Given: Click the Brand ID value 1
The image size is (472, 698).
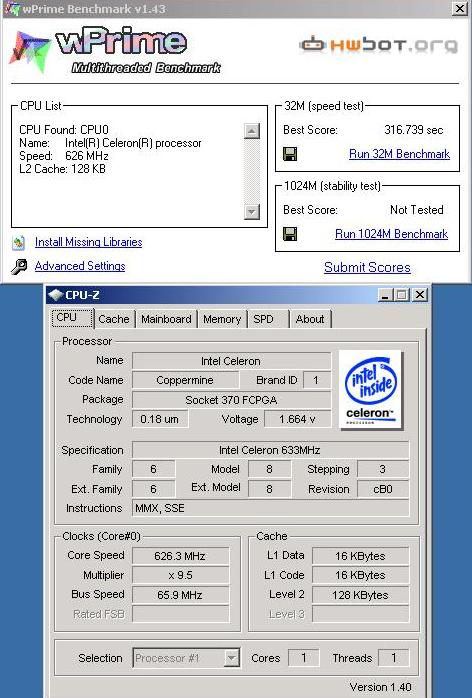Looking at the screenshot, I should point(317,380).
